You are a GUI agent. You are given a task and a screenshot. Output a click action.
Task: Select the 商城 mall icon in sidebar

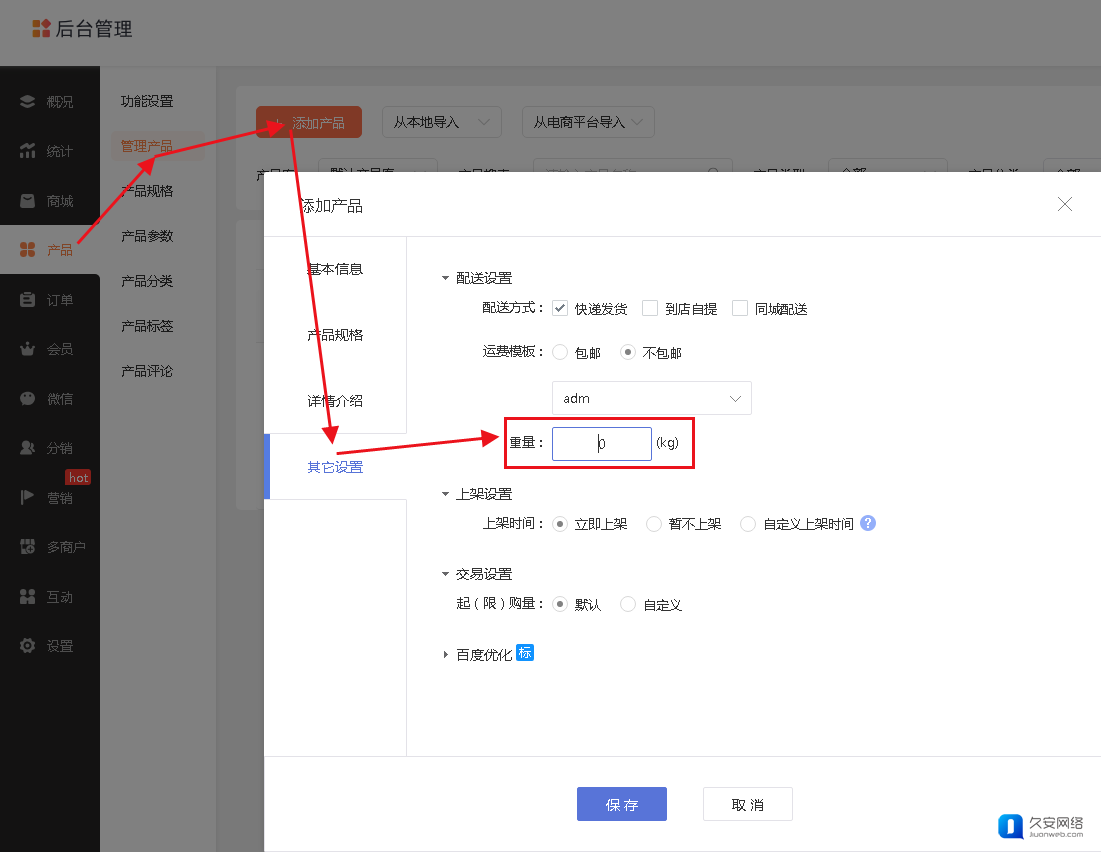tap(28, 201)
